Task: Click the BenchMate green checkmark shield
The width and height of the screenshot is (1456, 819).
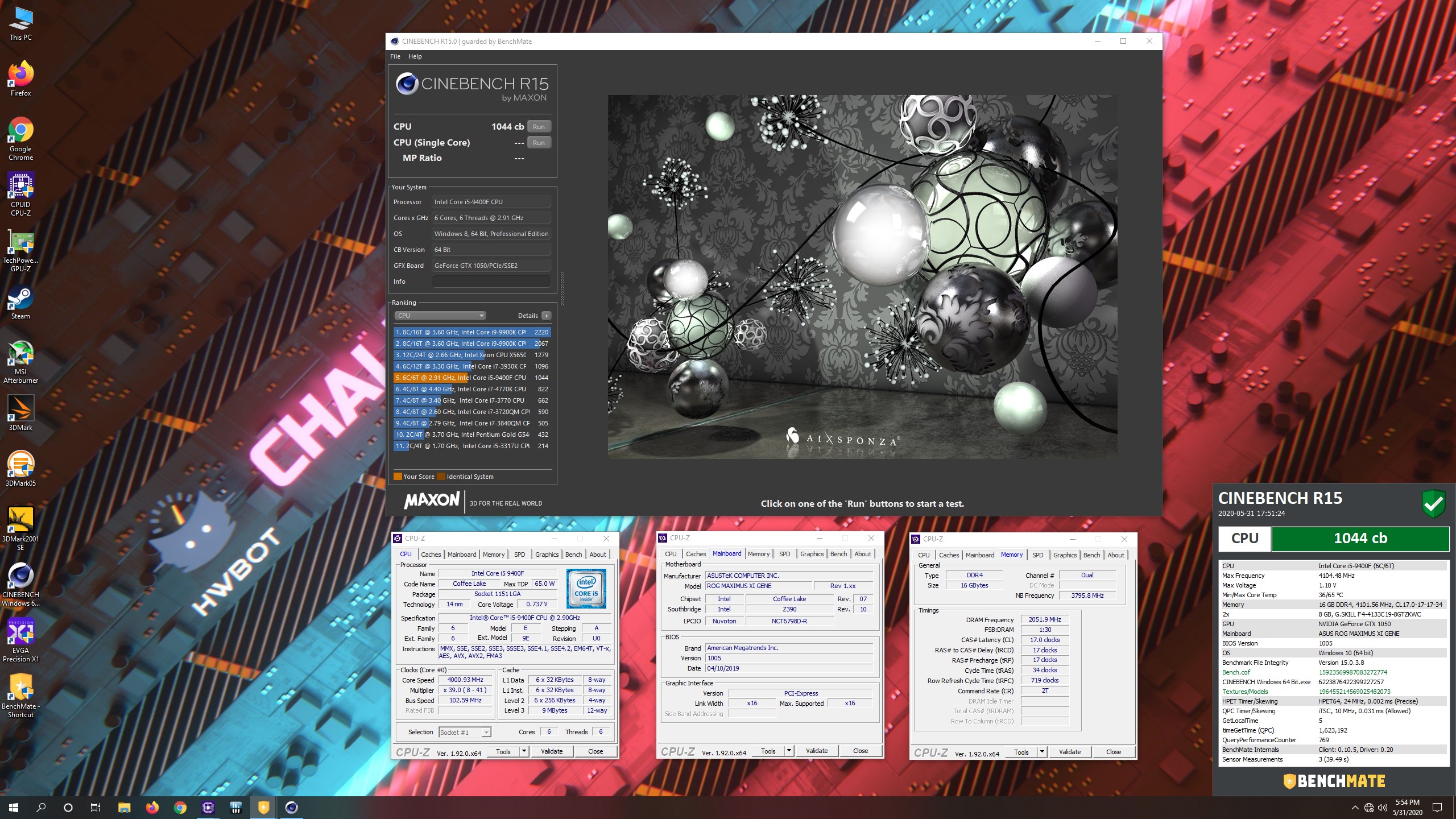Action: click(x=1433, y=503)
